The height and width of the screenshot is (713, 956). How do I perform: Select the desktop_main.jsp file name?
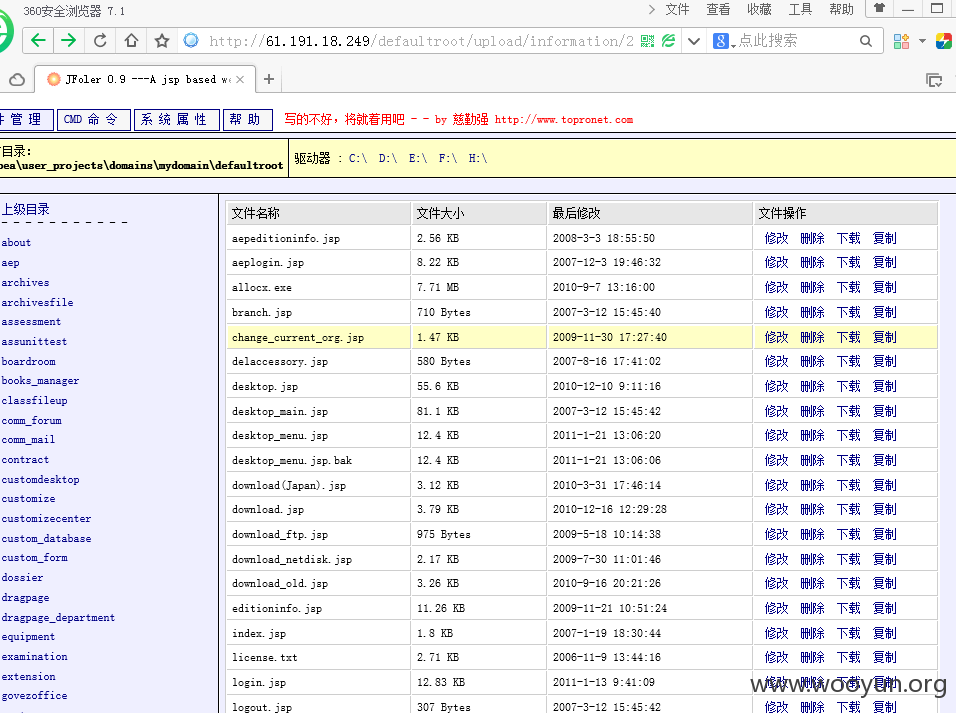280,412
